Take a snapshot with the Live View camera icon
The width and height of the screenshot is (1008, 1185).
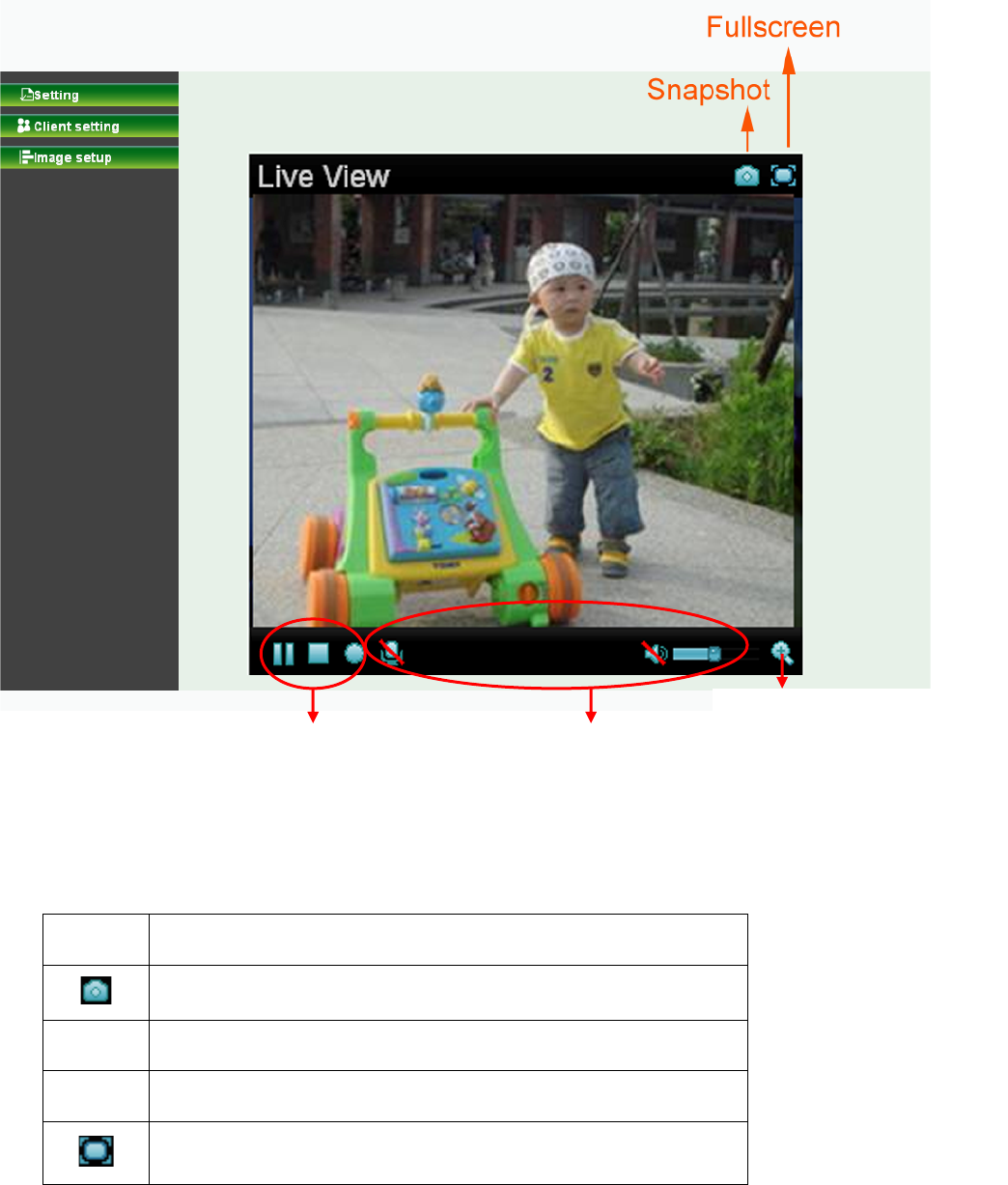pos(747,176)
